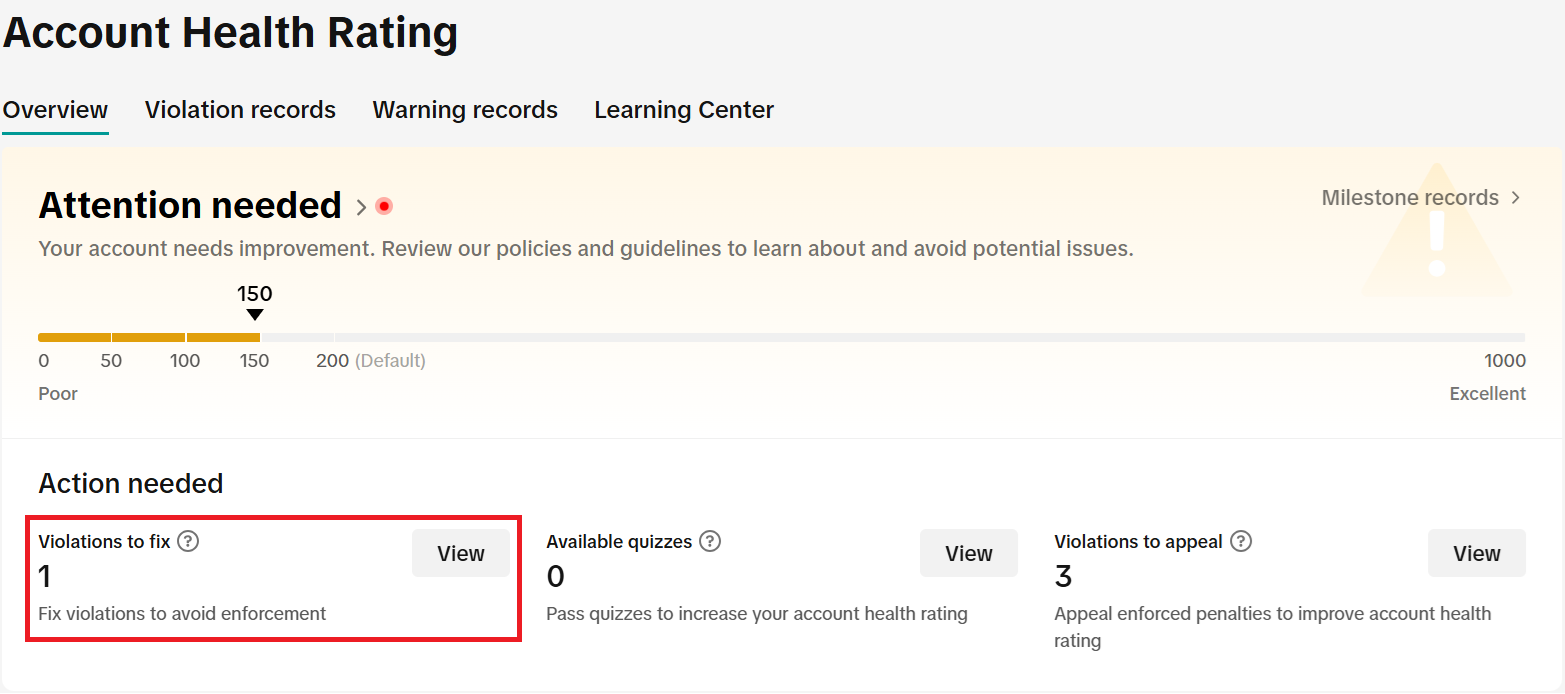Click the 200 (Default) scale label

point(370,361)
